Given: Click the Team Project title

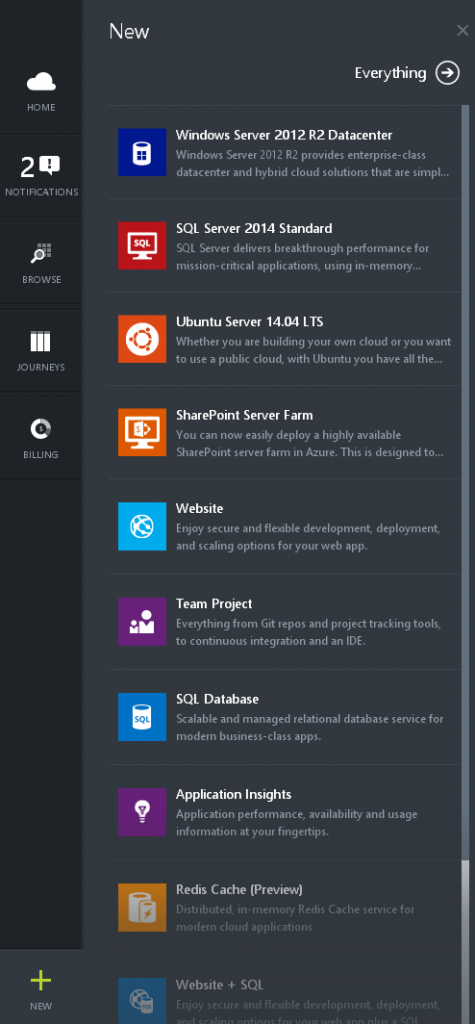Looking at the screenshot, I should tap(214, 604).
